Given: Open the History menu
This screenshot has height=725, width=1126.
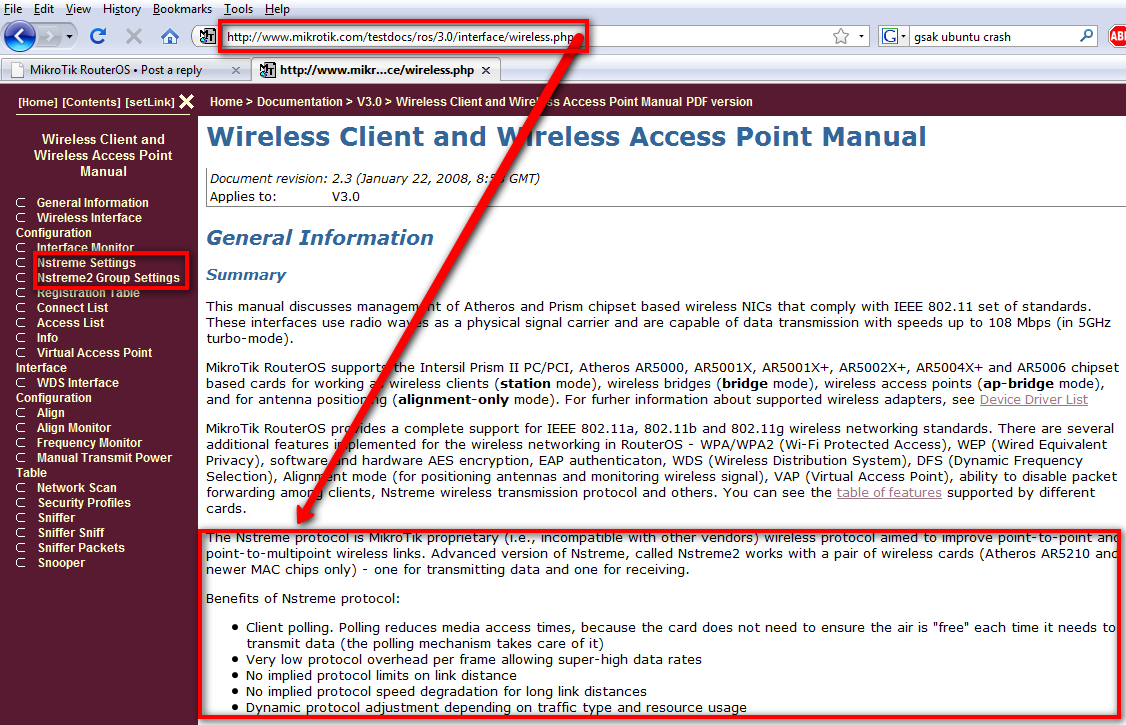Looking at the screenshot, I should [x=121, y=9].
